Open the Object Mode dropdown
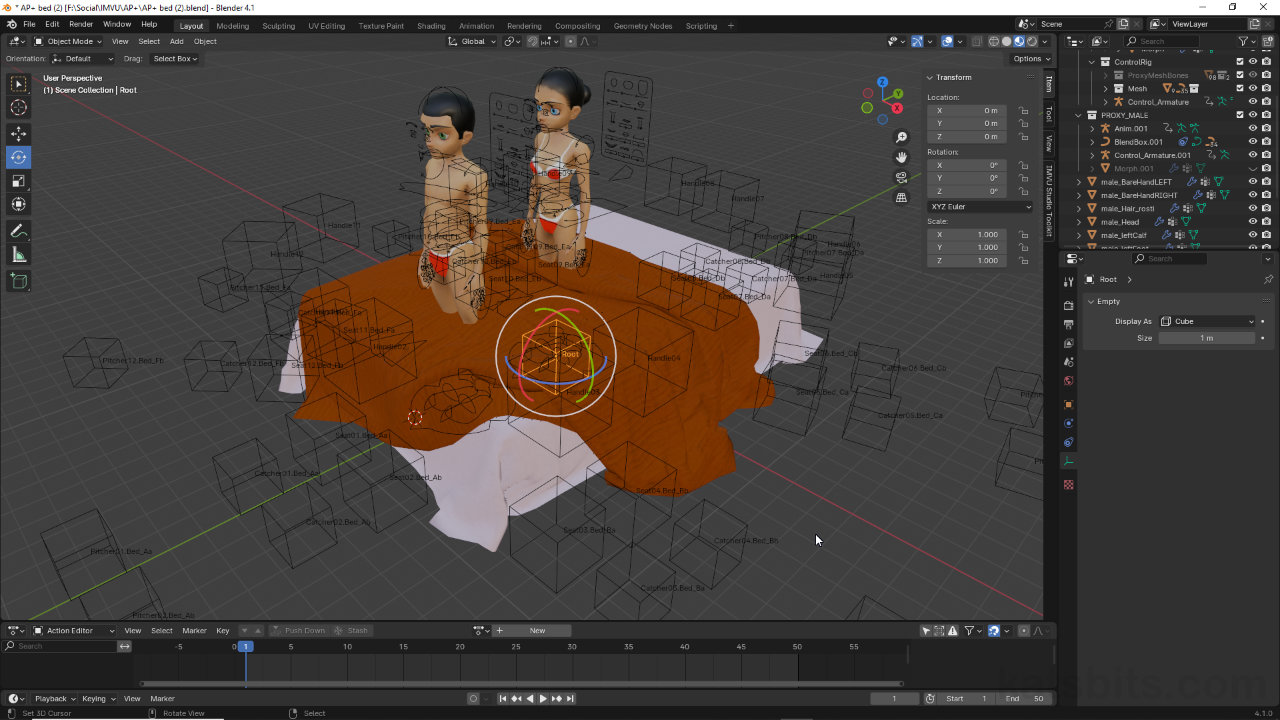This screenshot has width=1280, height=720. pyautogui.click(x=68, y=41)
